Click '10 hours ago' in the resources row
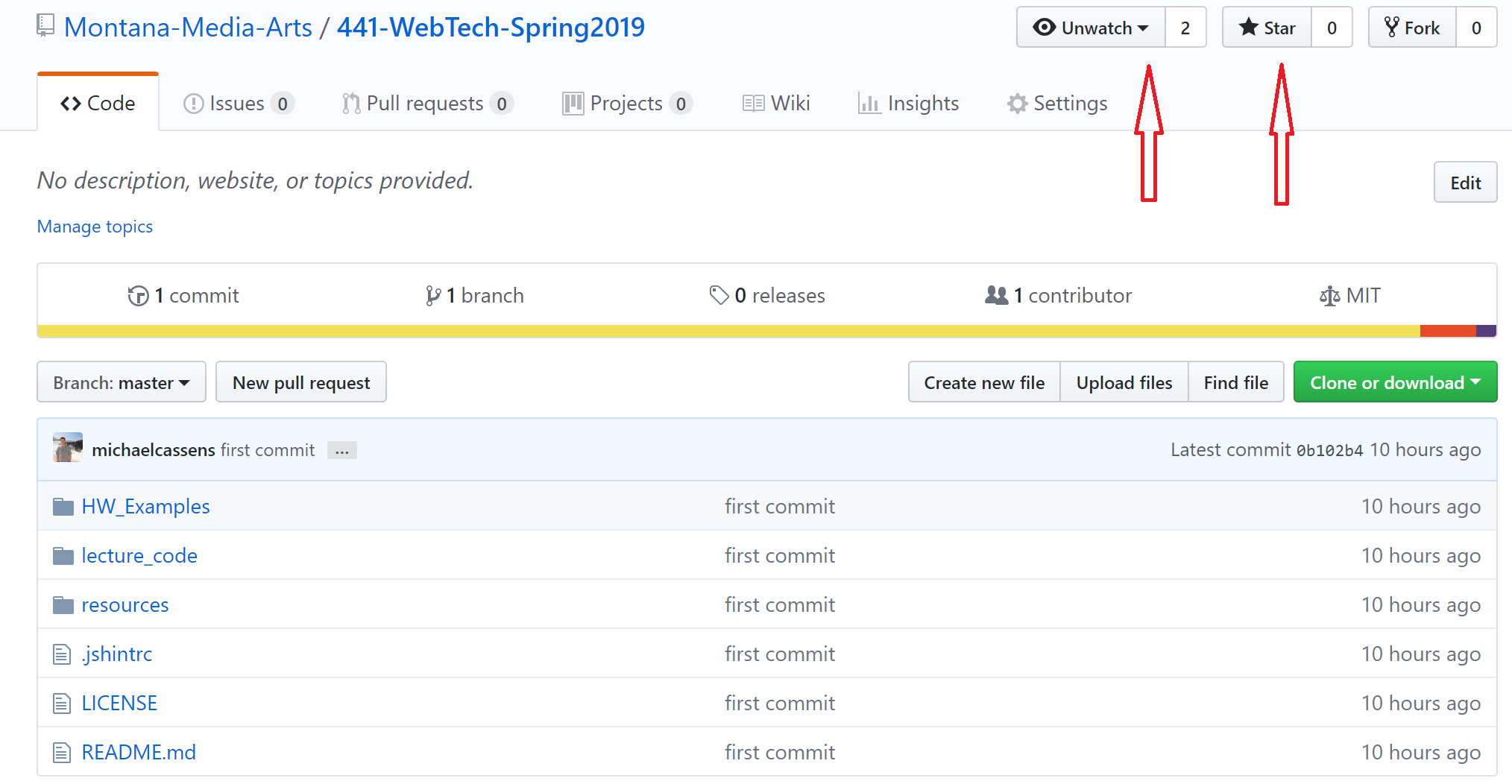The width and height of the screenshot is (1512, 784). 1421,605
